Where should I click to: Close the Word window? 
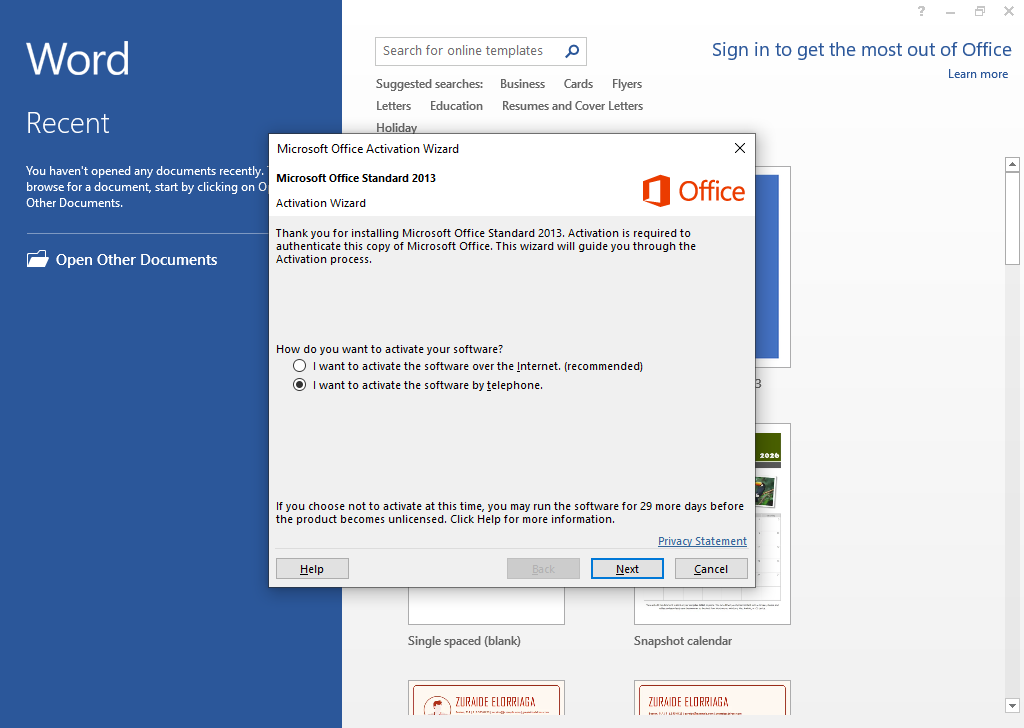pyautogui.click(x=1008, y=11)
